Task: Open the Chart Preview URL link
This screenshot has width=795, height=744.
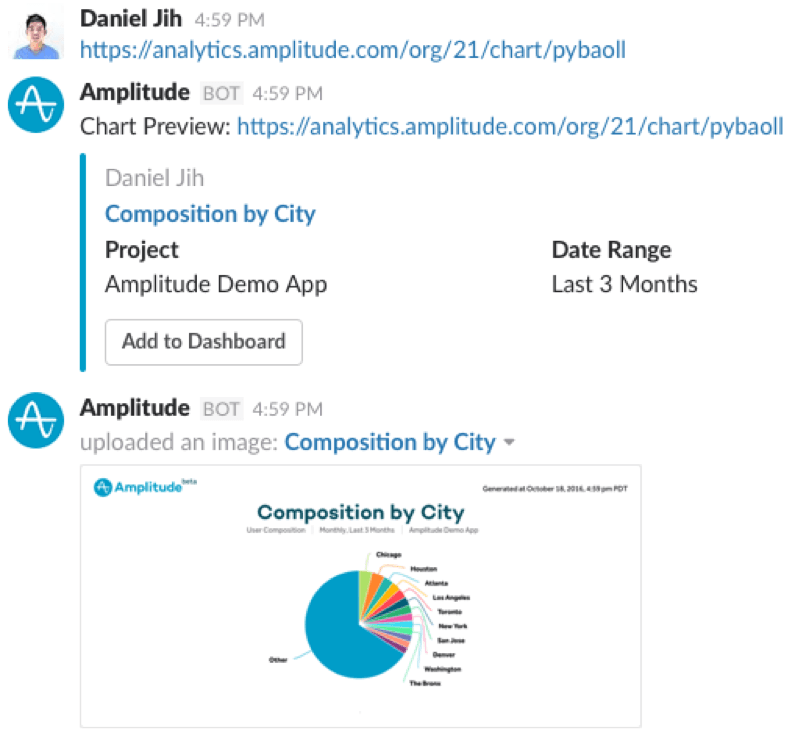Action: tap(510, 127)
